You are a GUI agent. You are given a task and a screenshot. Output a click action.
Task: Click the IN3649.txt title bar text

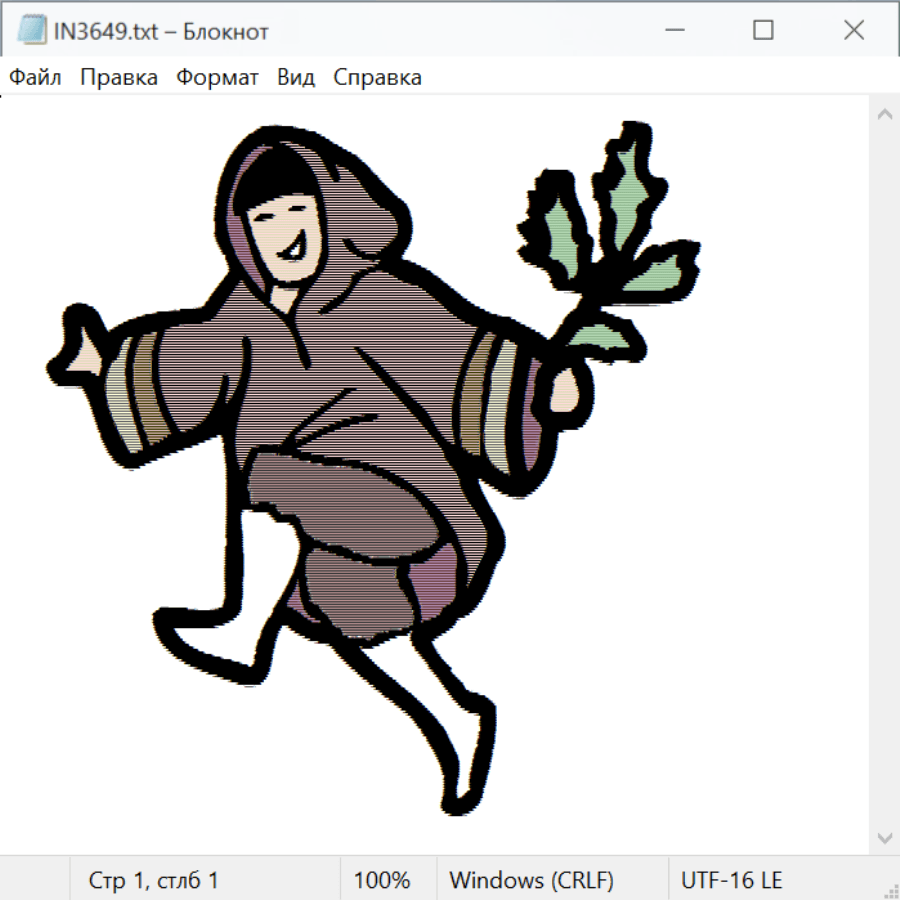click(x=160, y=32)
